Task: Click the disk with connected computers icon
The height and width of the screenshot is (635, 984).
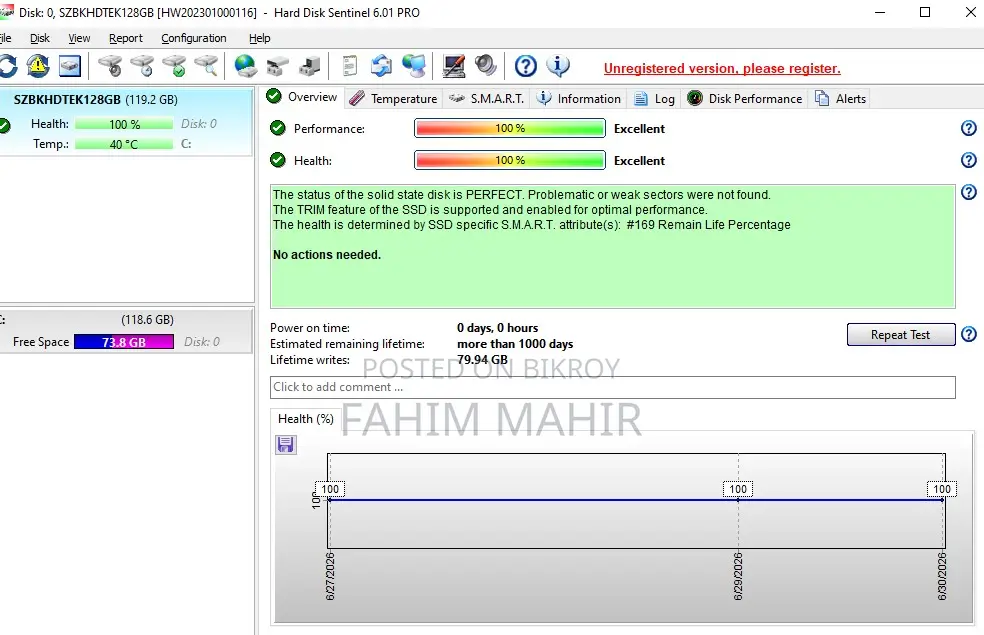Action: (277, 66)
